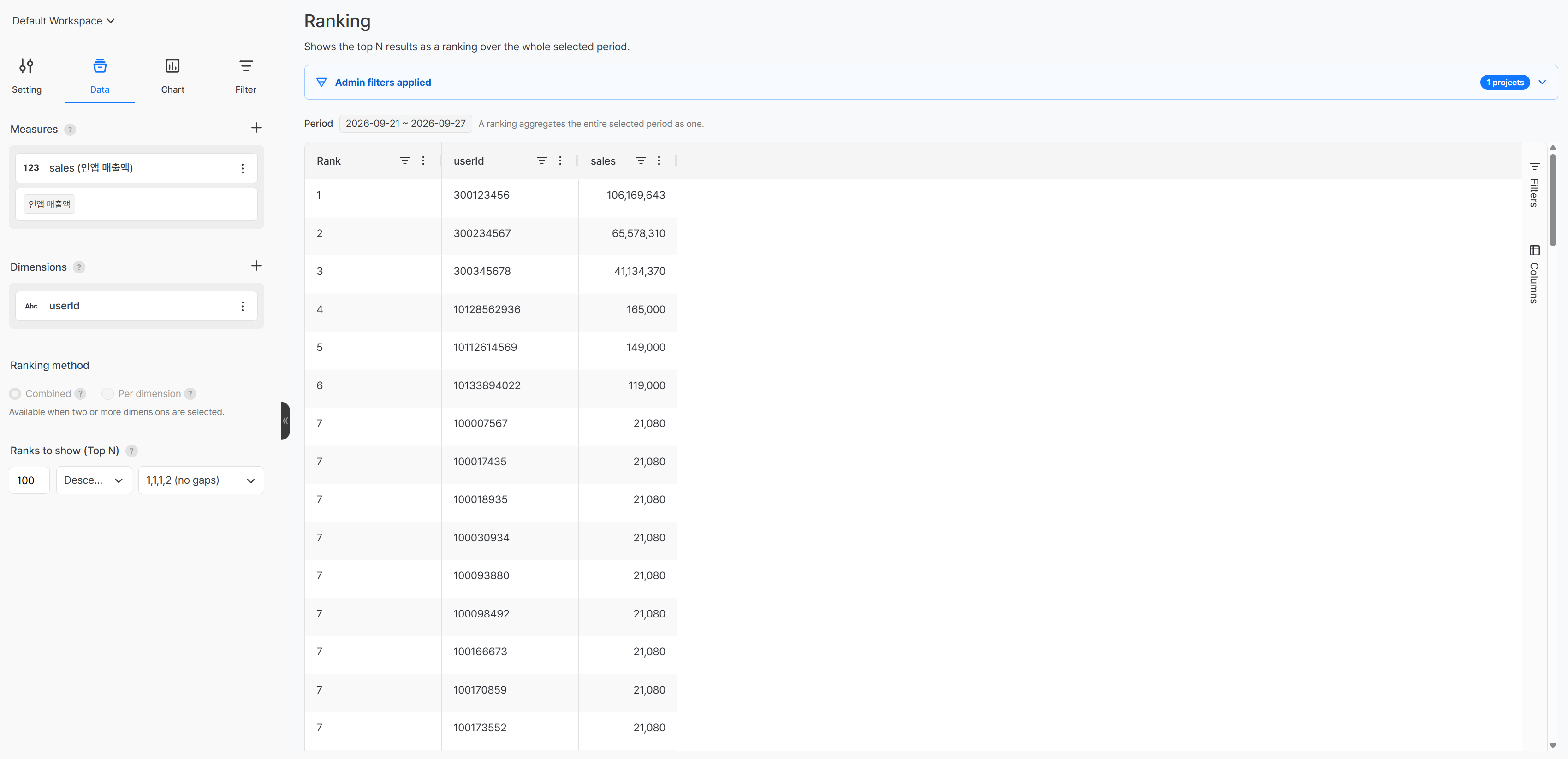Screen dimensions: 1568x759
Task: Switch to the Setting tab
Action: coord(27,76)
